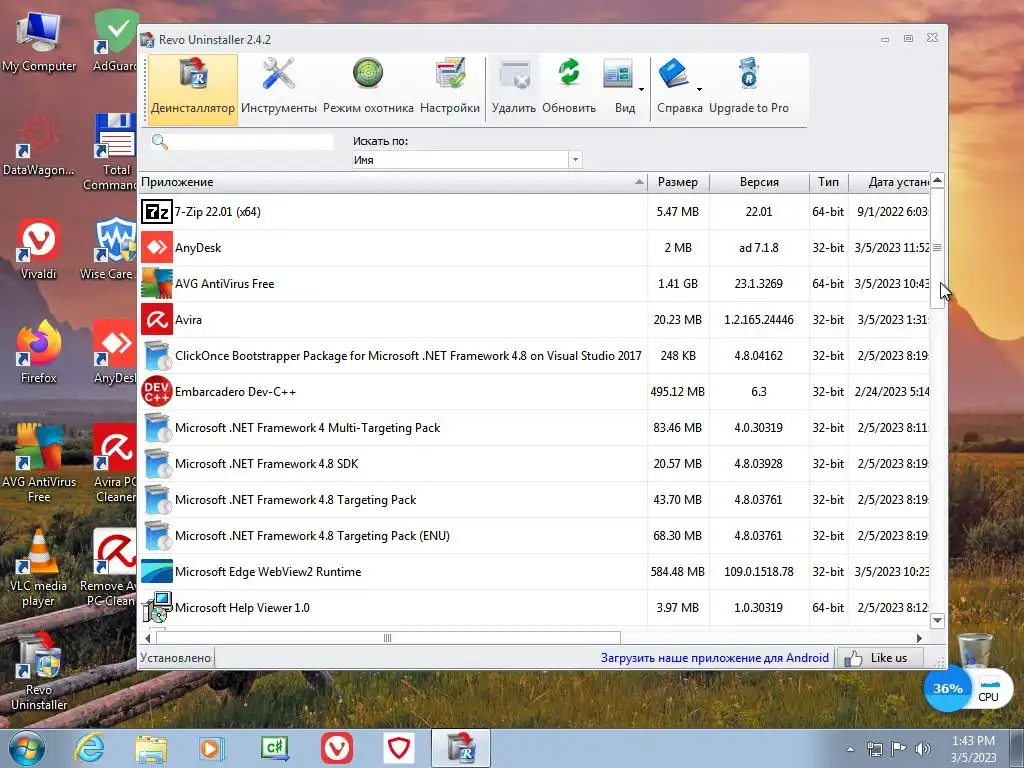Activate Режим охотника hunter mode
The image size is (1024, 768).
[368, 88]
